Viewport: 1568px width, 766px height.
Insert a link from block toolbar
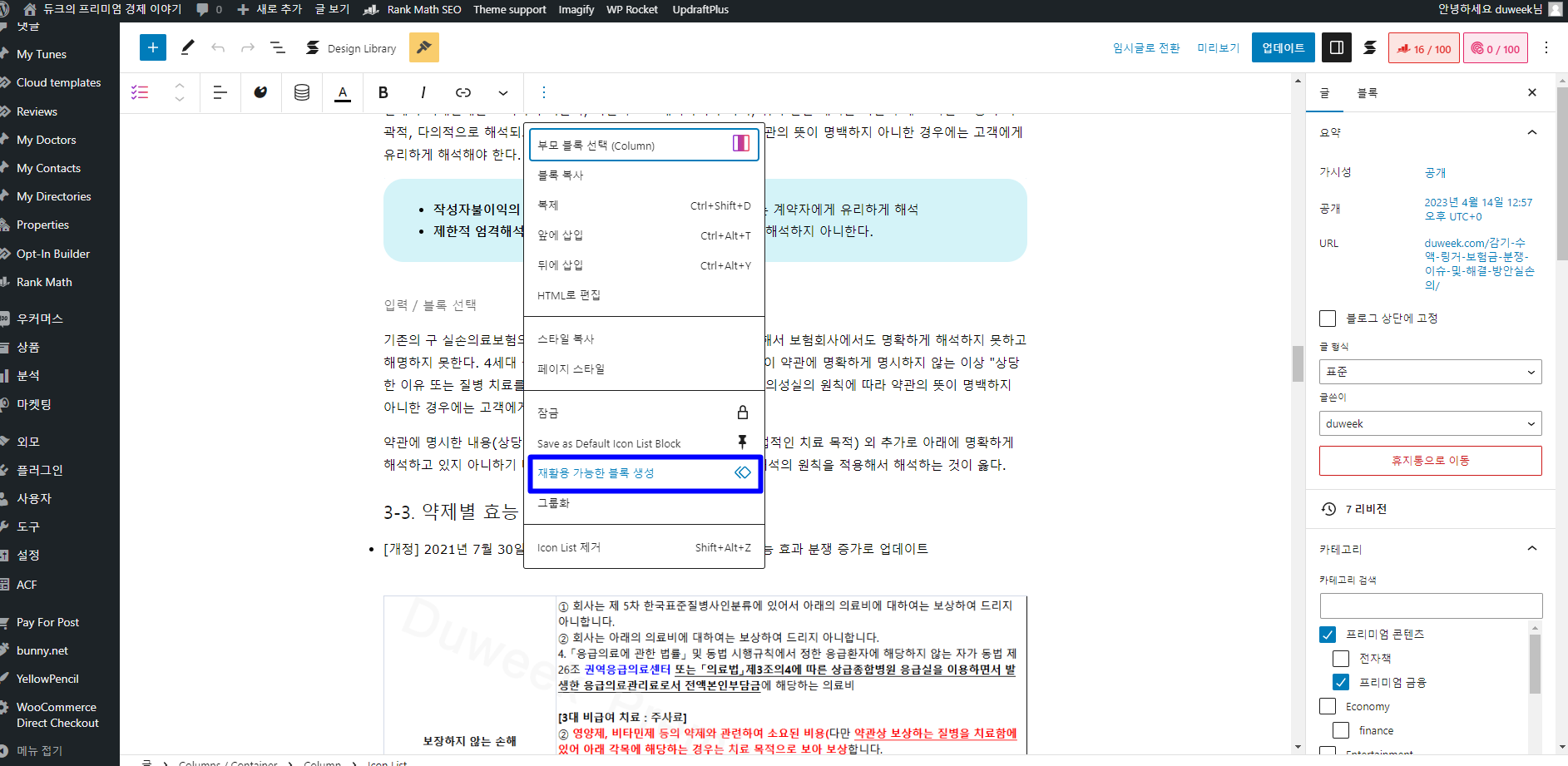tap(463, 92)
